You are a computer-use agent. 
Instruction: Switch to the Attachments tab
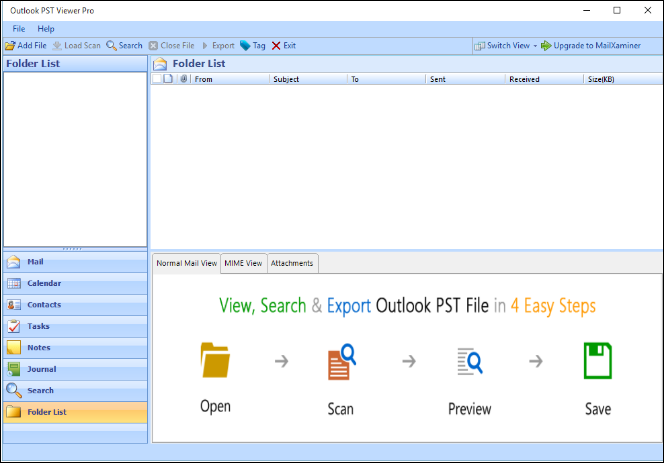click(x=292, y=263)
